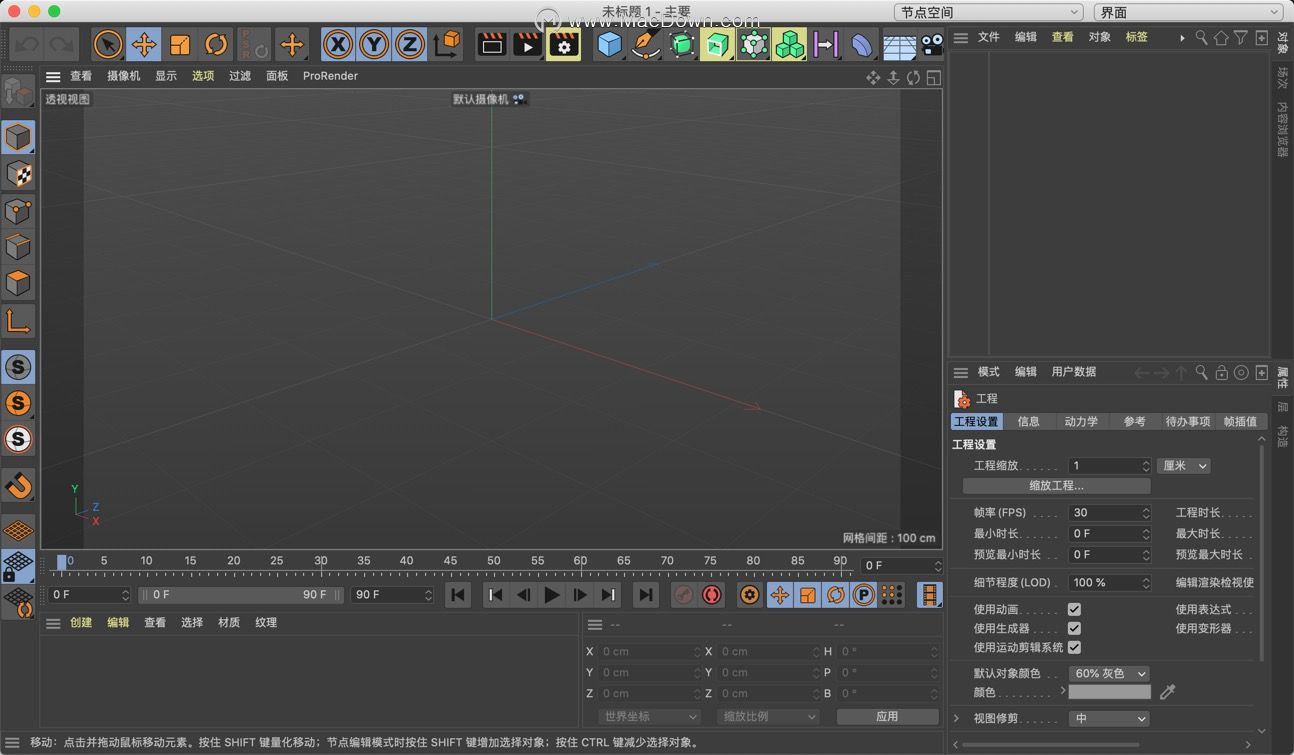Switch to Model mode in left palette
This screenshot has height=755, width=1294.
coord(18,137)
